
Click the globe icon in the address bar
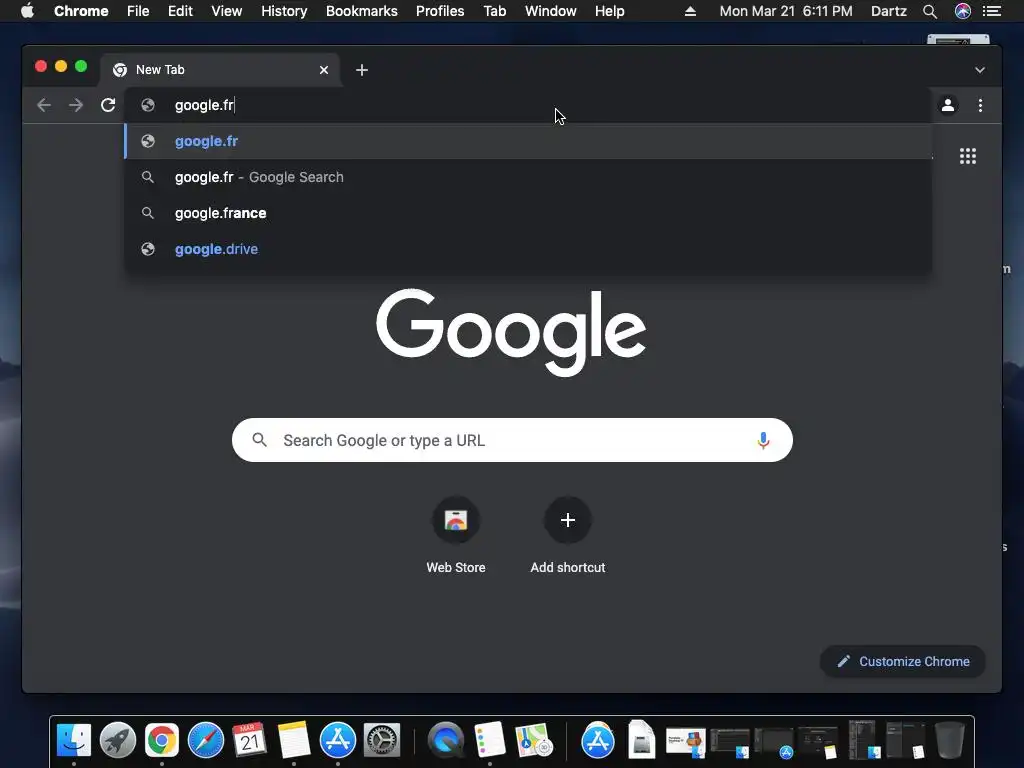point(148,105)
